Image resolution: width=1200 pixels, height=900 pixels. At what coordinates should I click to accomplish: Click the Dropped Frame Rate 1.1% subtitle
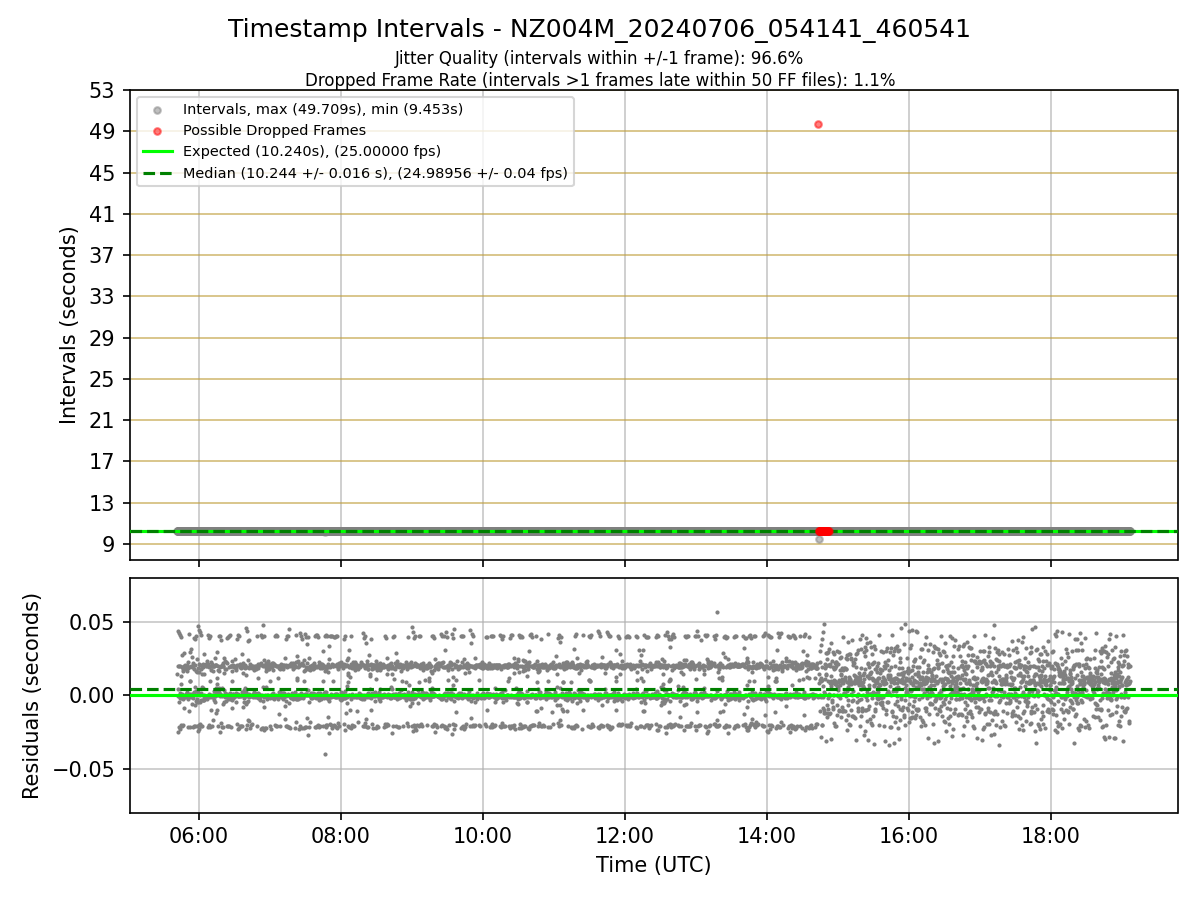point(599,80)
